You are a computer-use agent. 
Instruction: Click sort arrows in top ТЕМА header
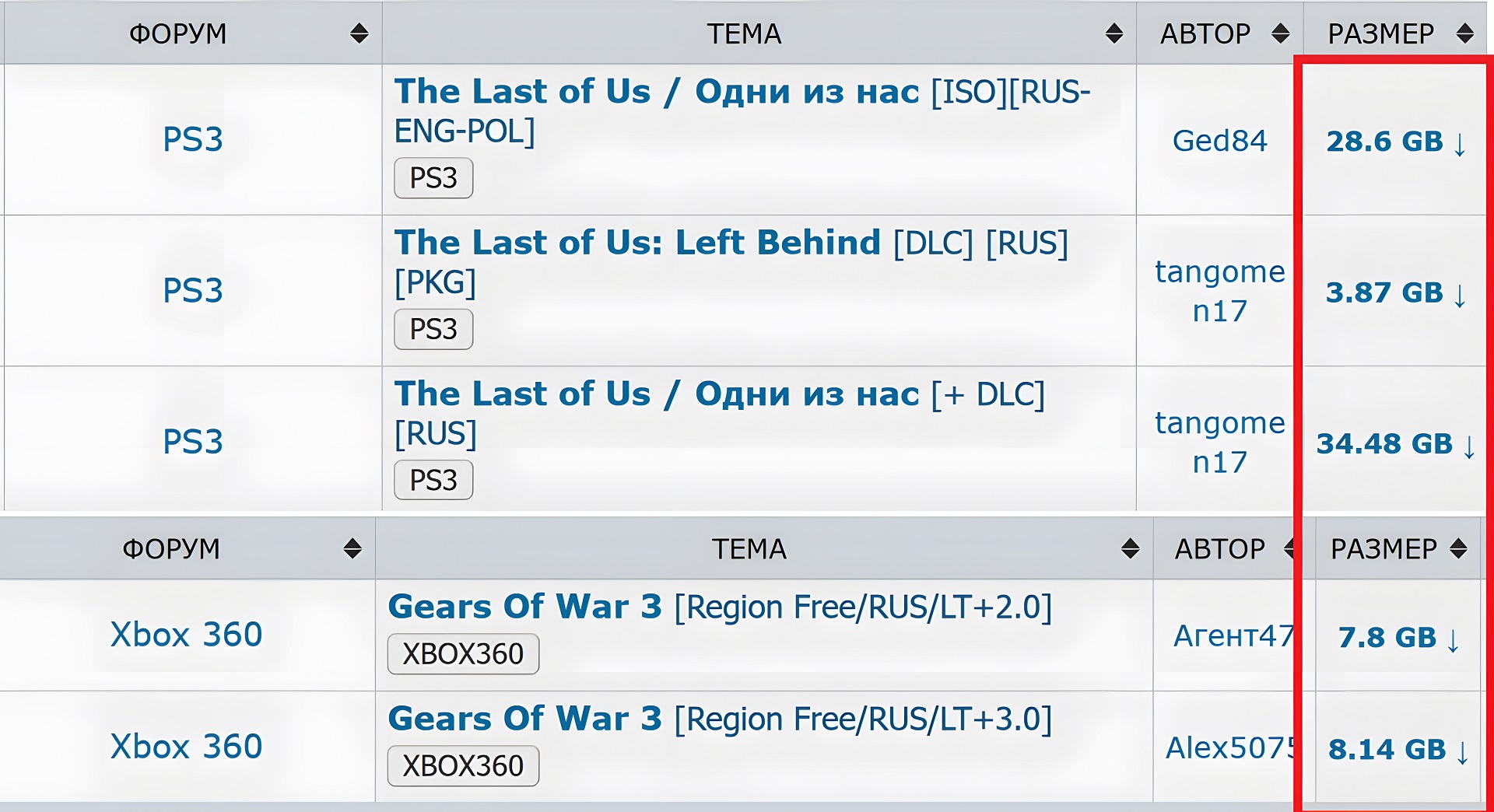coord(1113,33)
